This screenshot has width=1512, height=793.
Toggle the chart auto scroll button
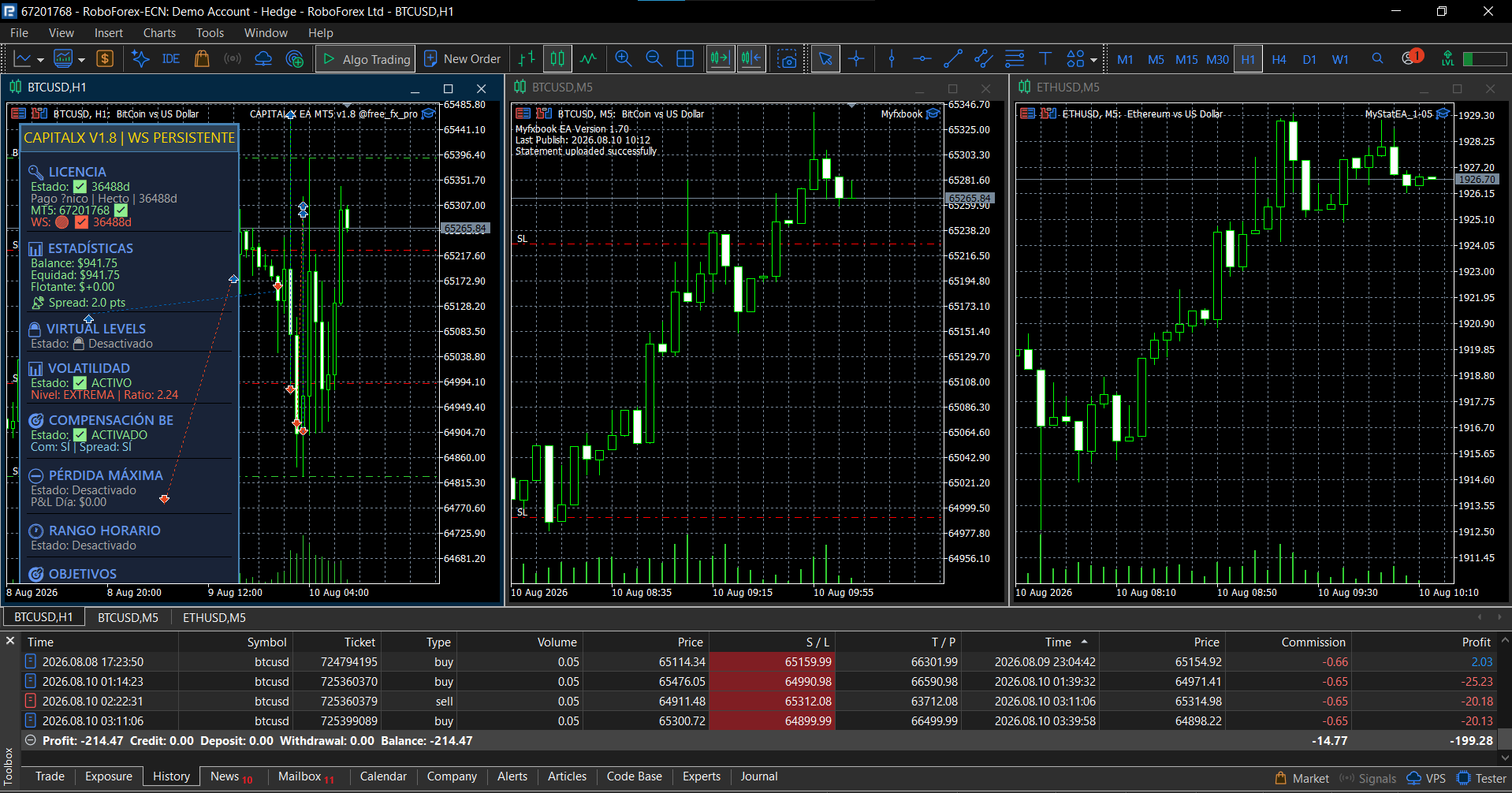pyautogui.click(x=720, y=59)
